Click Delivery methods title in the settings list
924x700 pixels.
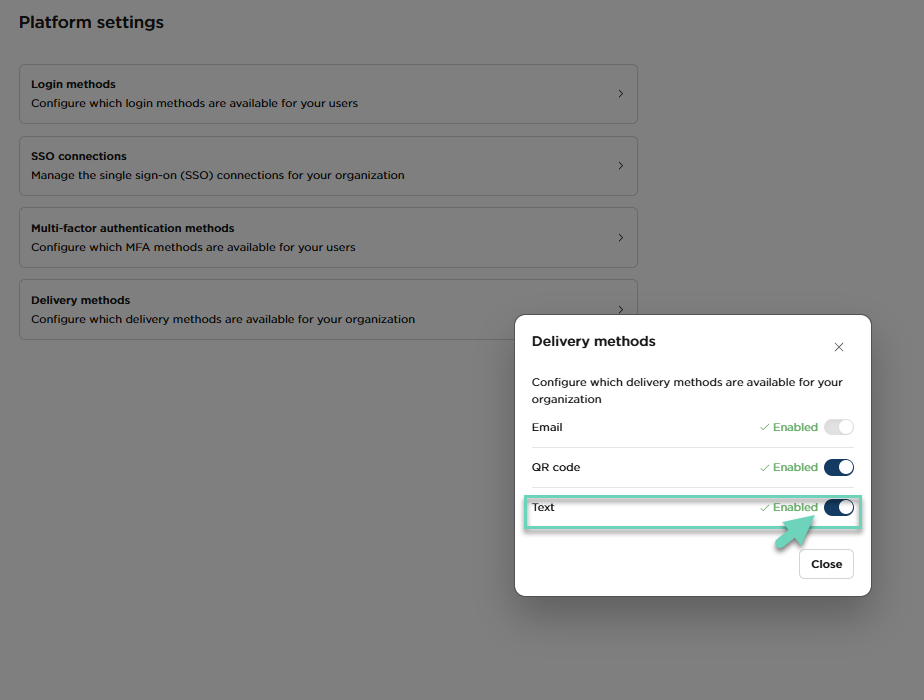coord(80,300)
